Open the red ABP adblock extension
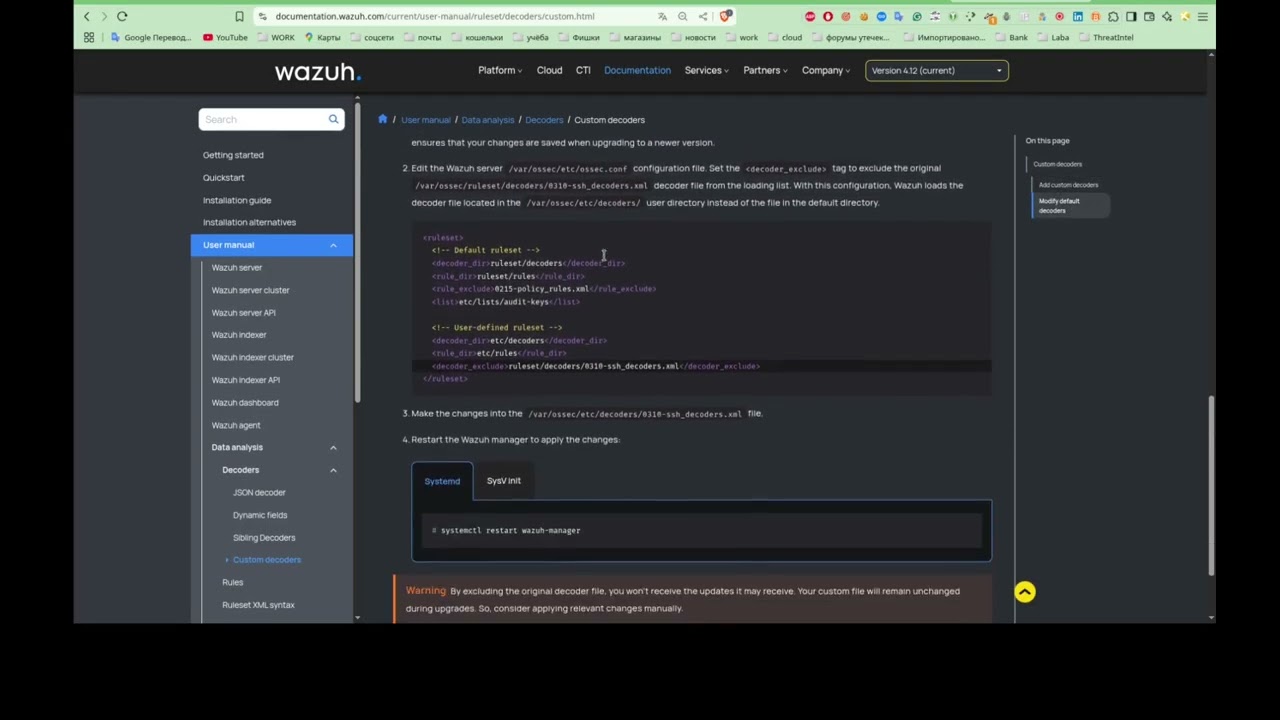Screen dimensions: 1280x720 point(810,17)
